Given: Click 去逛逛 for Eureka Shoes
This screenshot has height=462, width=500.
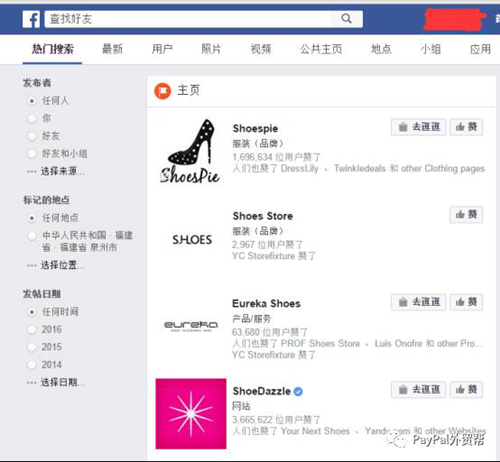Looking at the screenshot, I should coord(419,302).
